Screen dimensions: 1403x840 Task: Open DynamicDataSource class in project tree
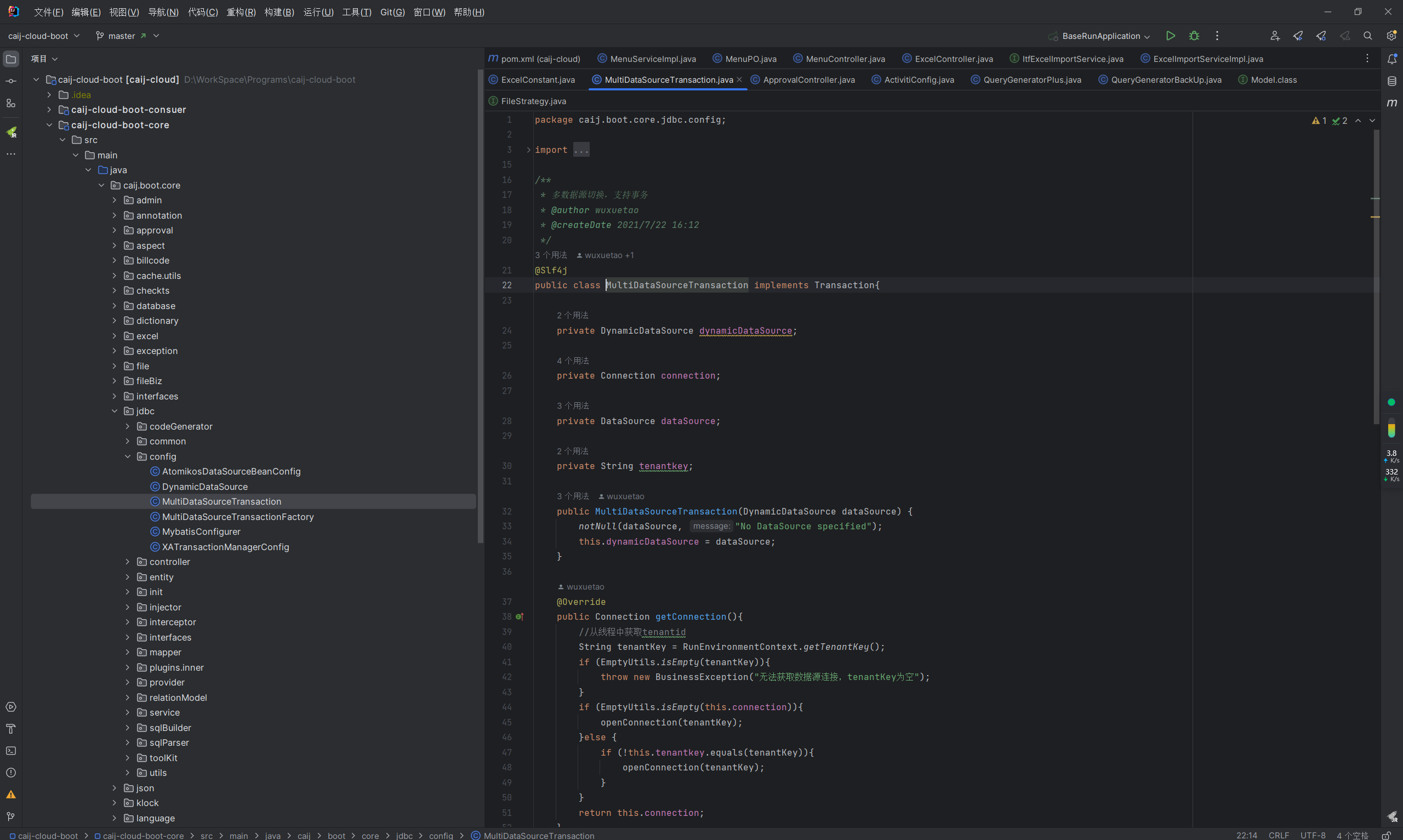coord(205,487)
